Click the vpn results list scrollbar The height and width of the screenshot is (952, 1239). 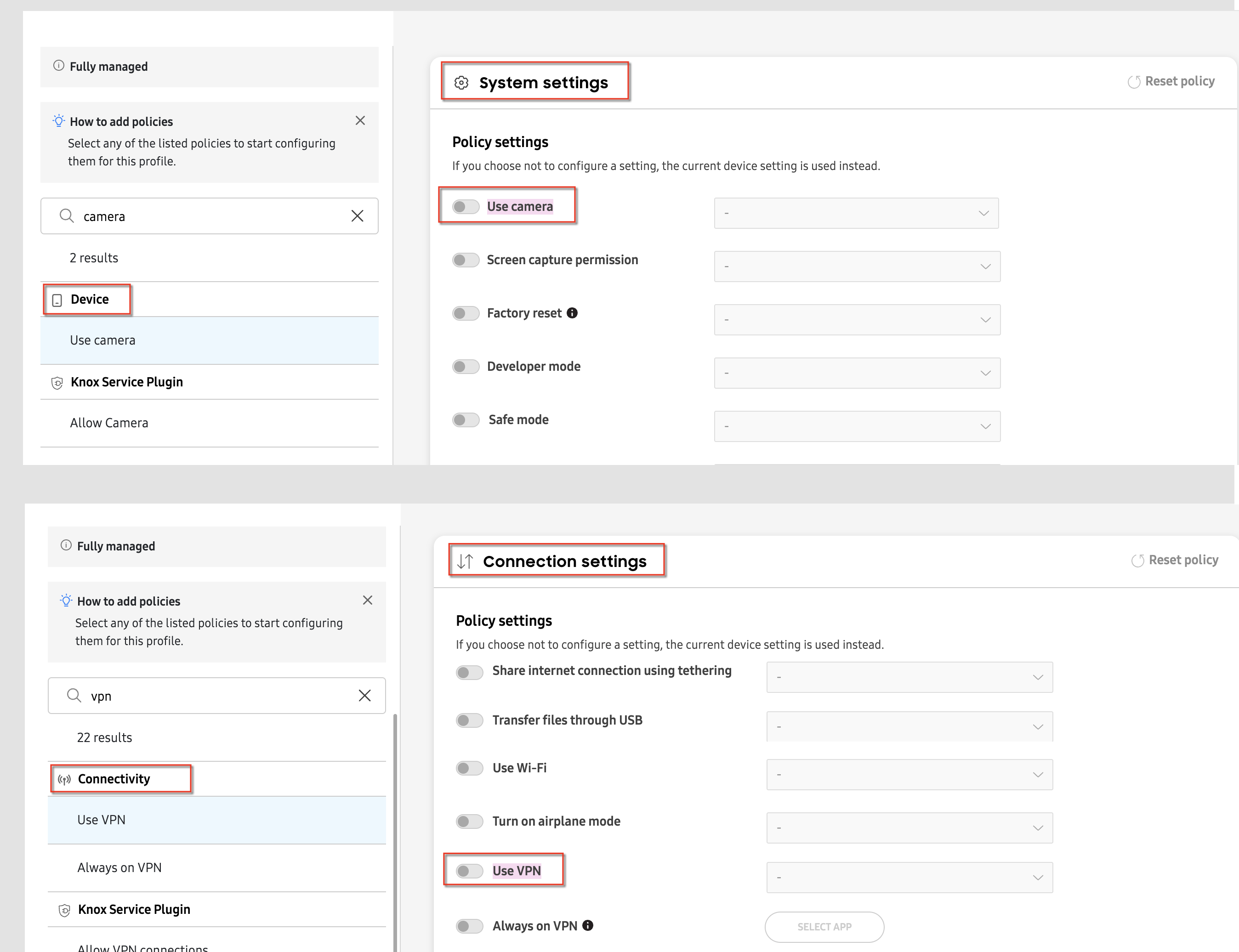click(x=394, y=833)
